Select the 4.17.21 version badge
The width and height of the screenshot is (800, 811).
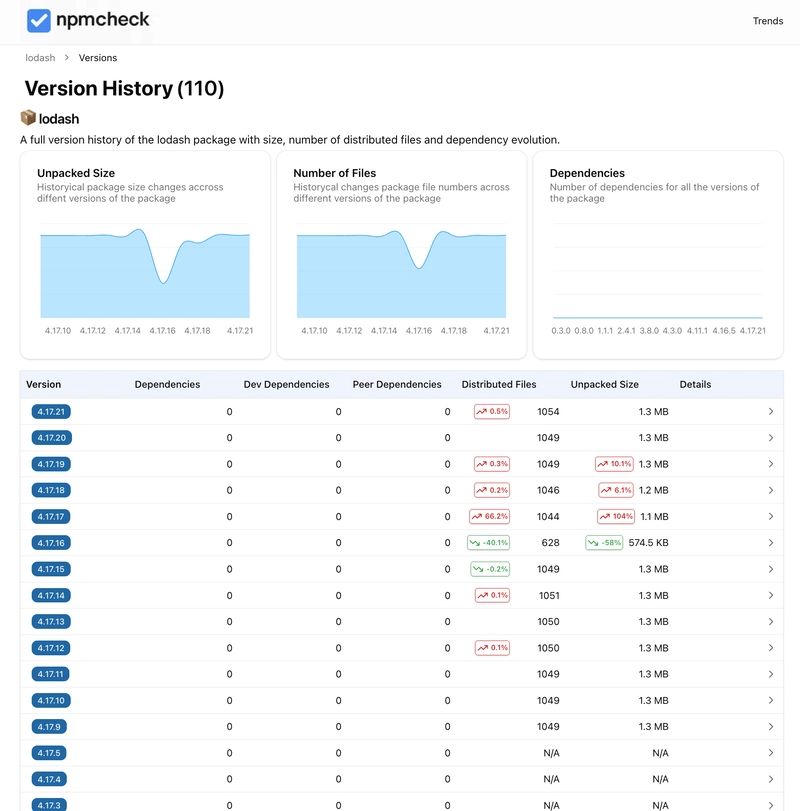(x=51, y=412)
